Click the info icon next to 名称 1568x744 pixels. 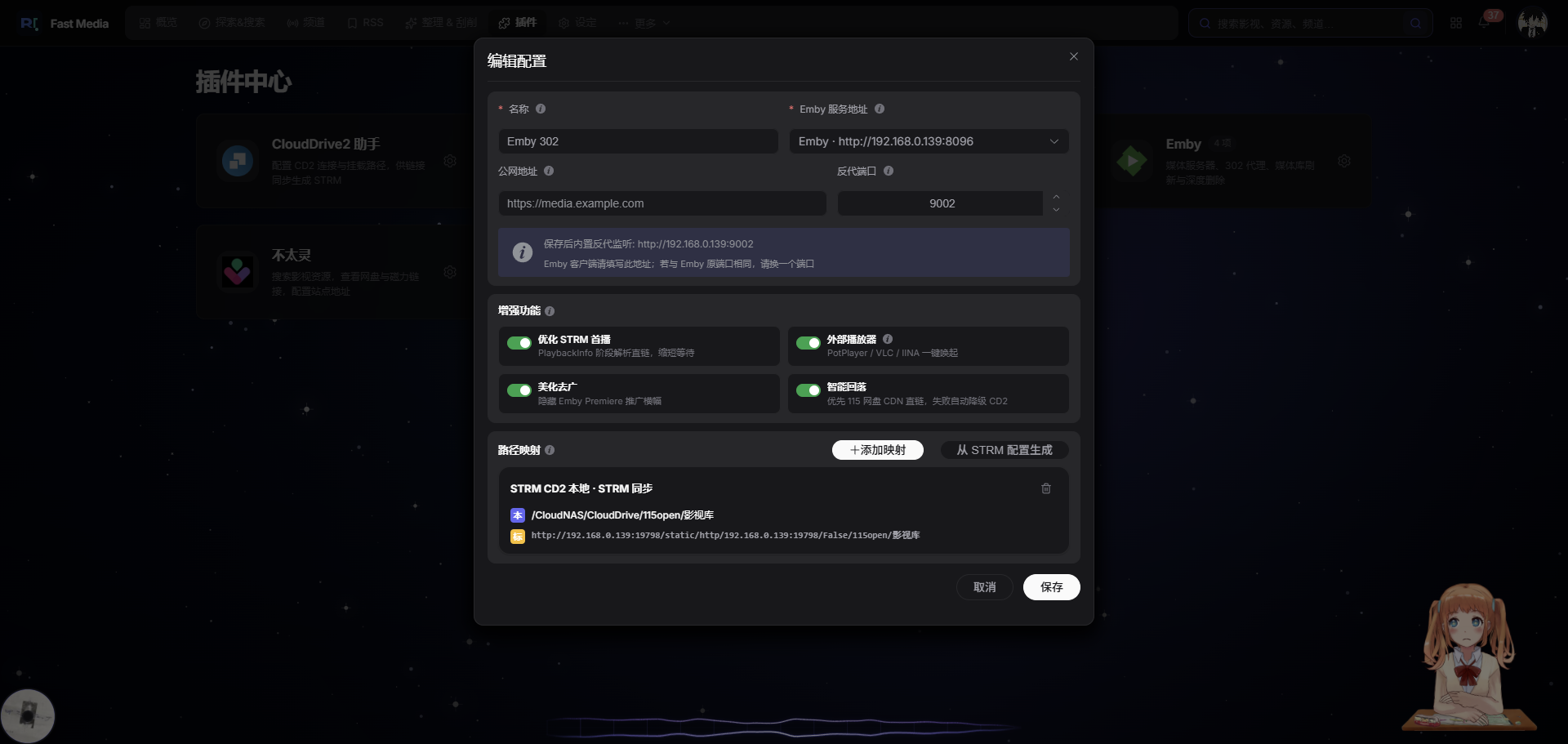pyautogui.click(x=541, y=109)
